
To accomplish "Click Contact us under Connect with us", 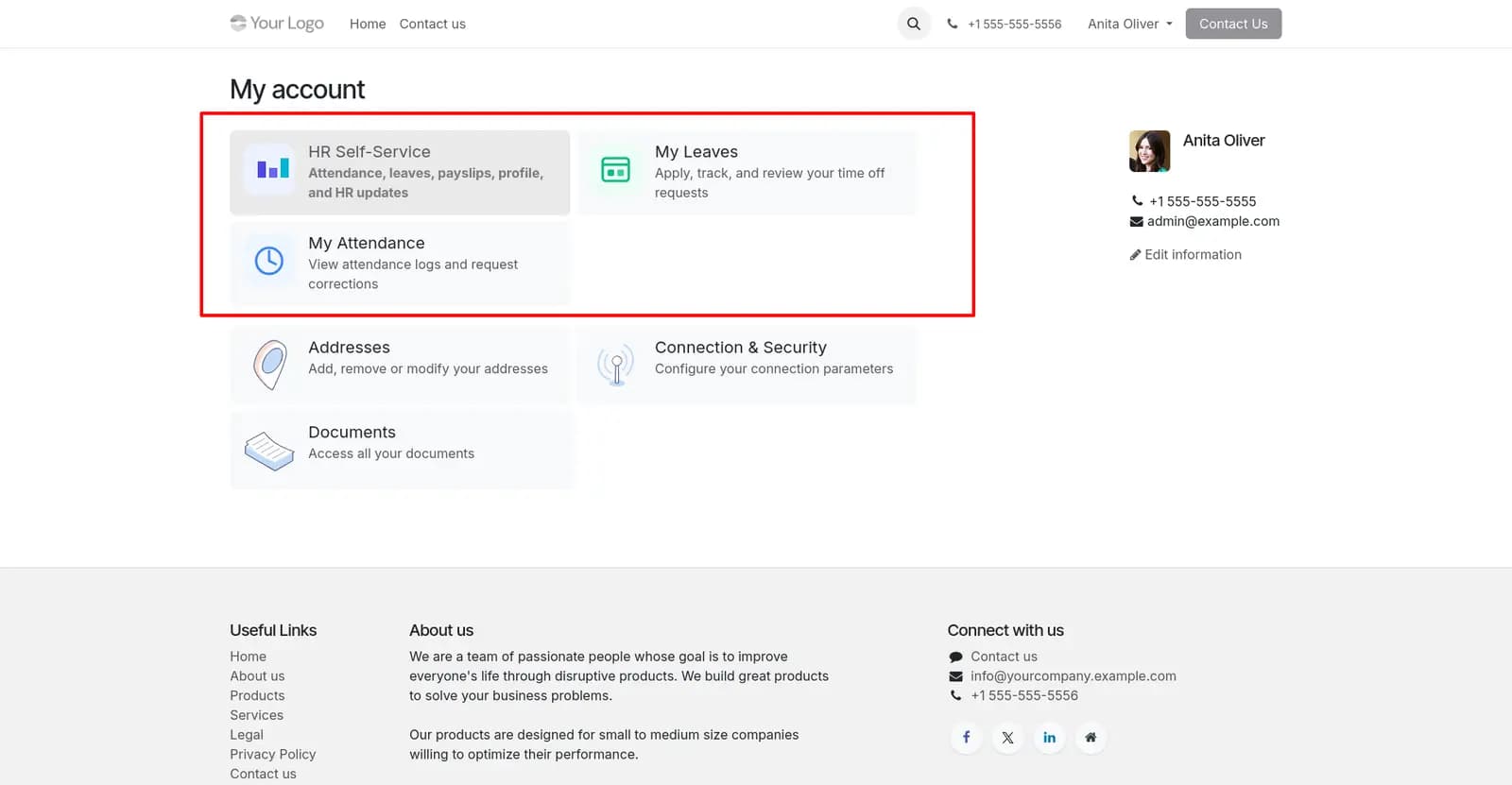I will pos(1004,657).
